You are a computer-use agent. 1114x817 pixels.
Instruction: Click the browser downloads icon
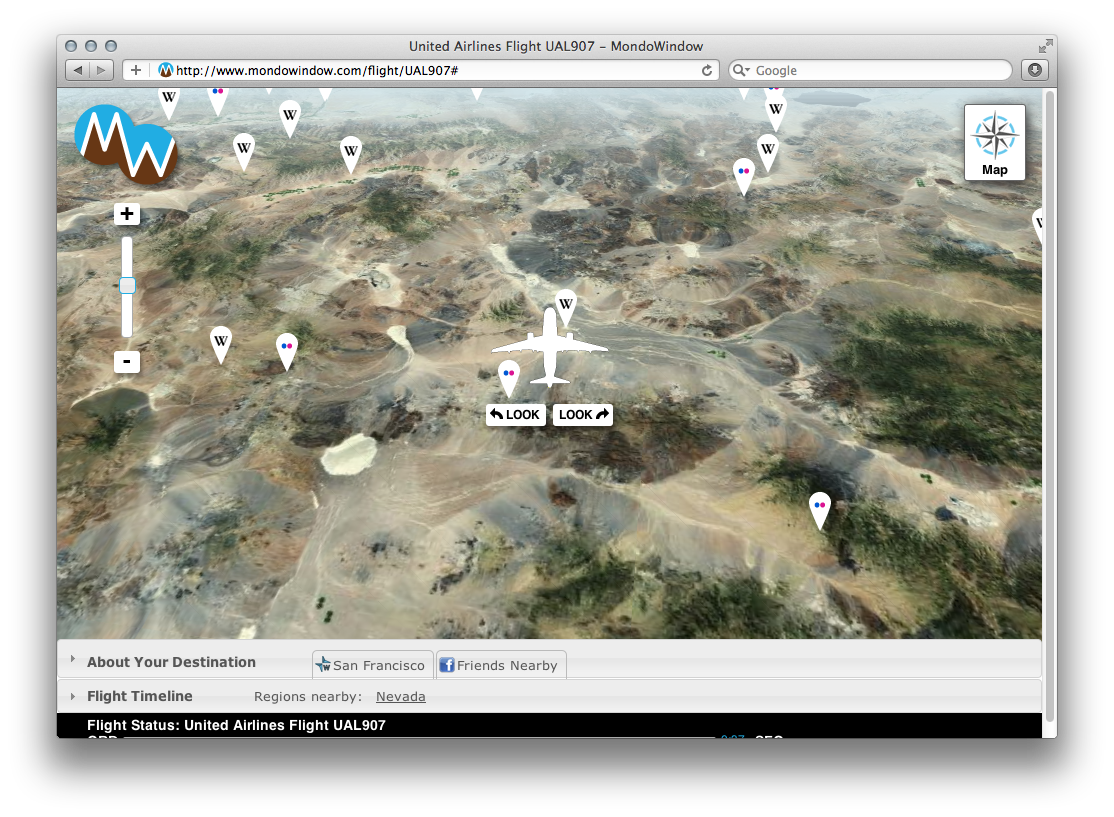pos(1034,70)
